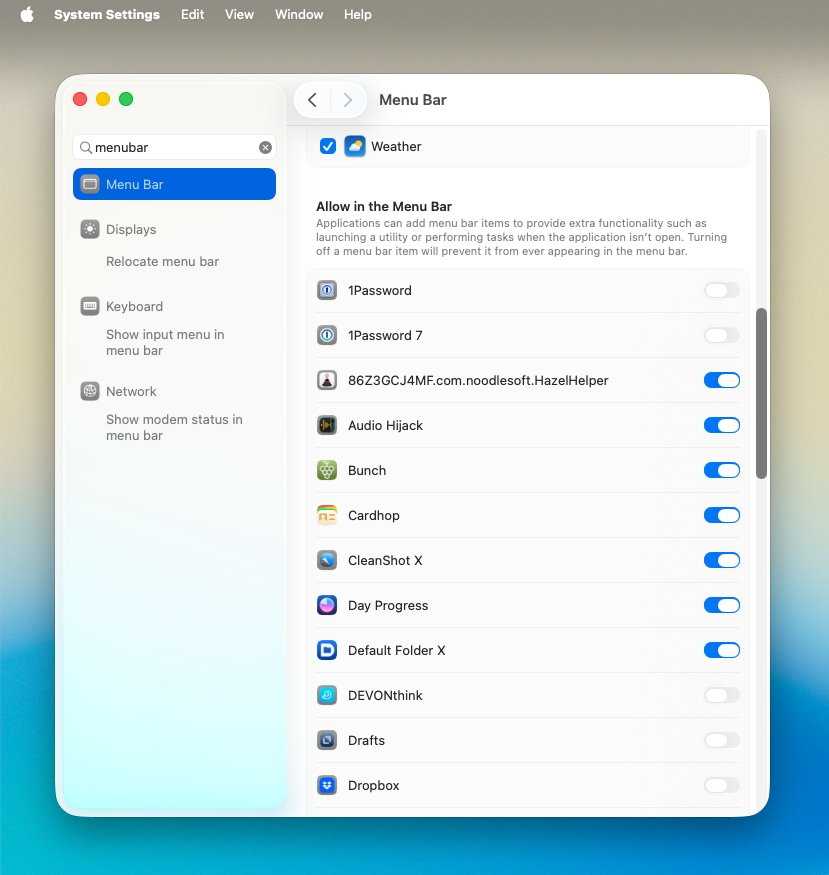Click the Keyboard sidebar icon
Image resolution: width=829 pixels, height=875 pixels.
(90, 306)
